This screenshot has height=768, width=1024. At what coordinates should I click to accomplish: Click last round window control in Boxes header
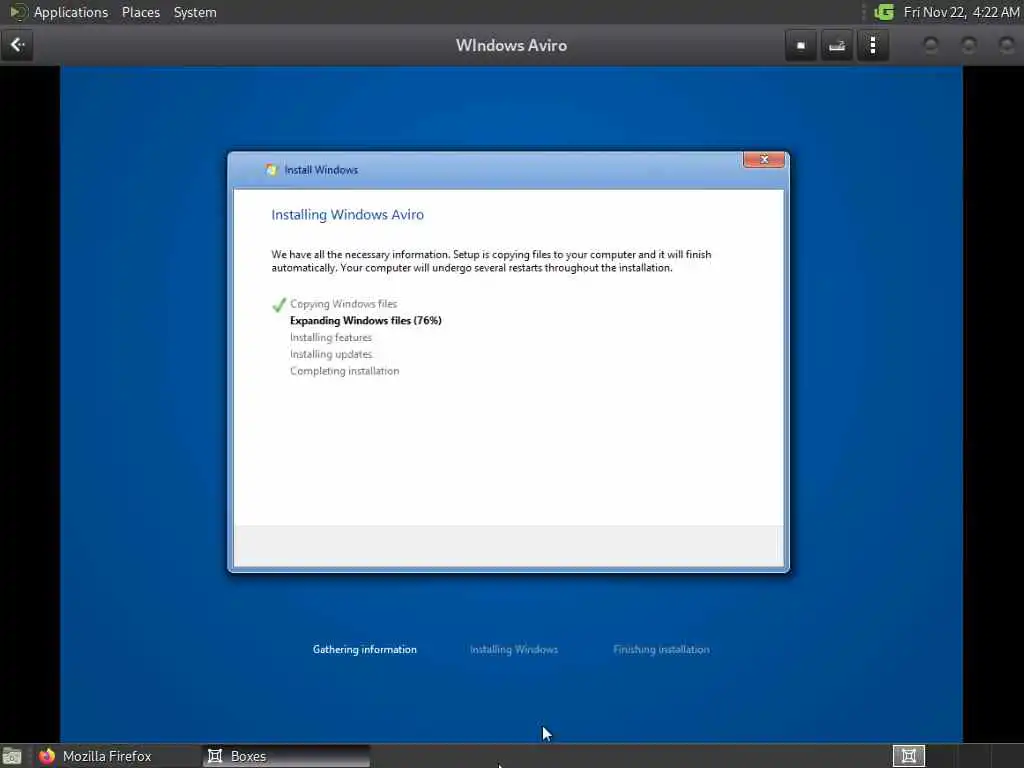pos(1006,45)
